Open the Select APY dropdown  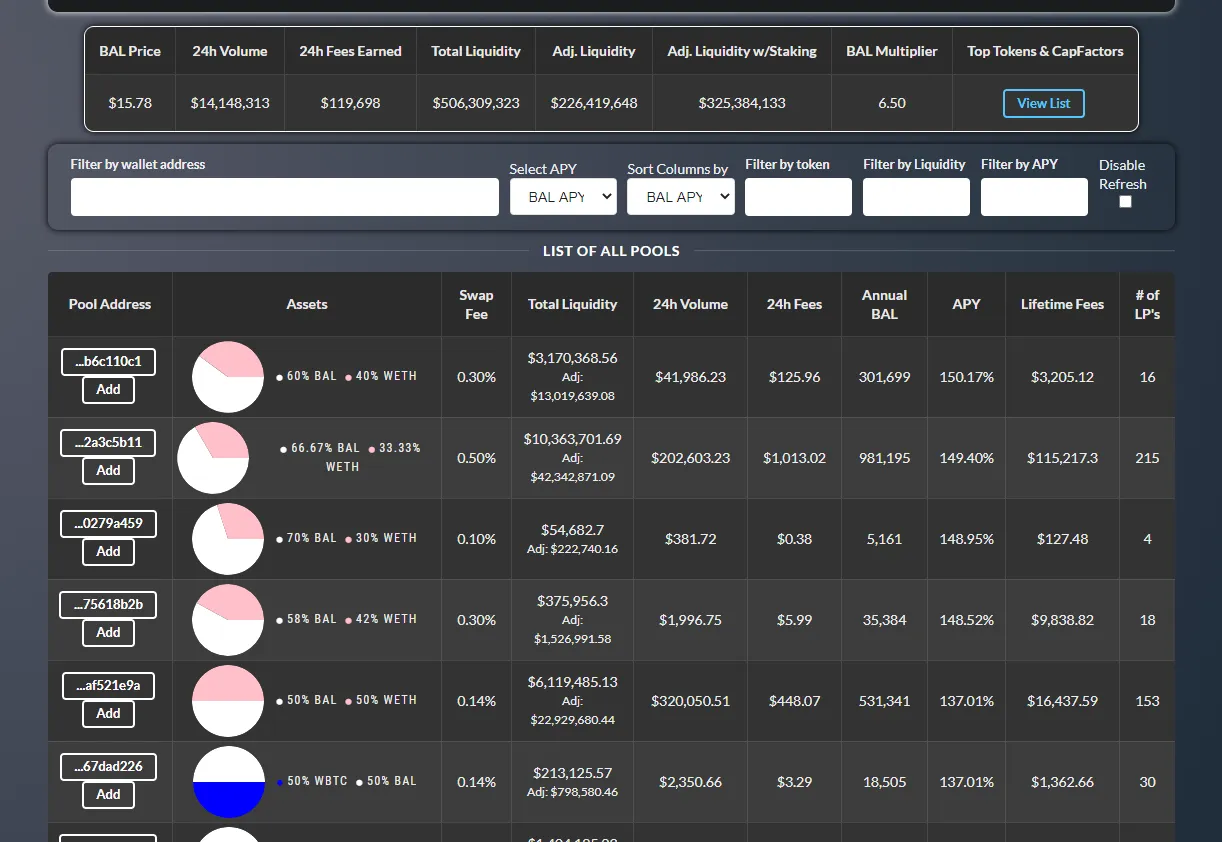tap(563, 197)
